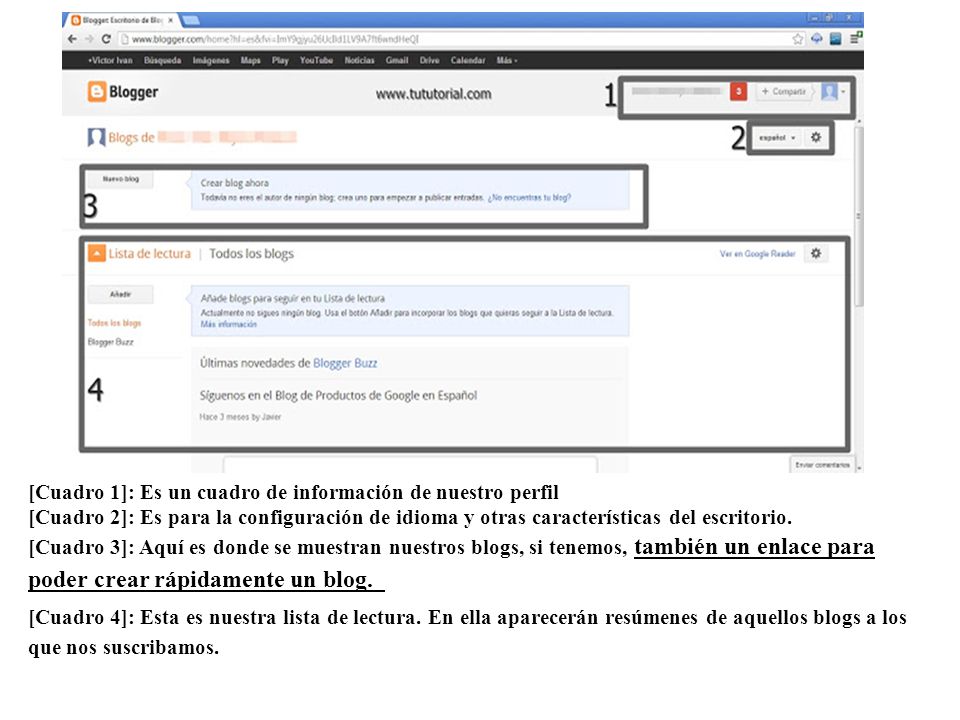The image size is (960, 720).
Task: Open Maps in Google bar
Action: 250,60
